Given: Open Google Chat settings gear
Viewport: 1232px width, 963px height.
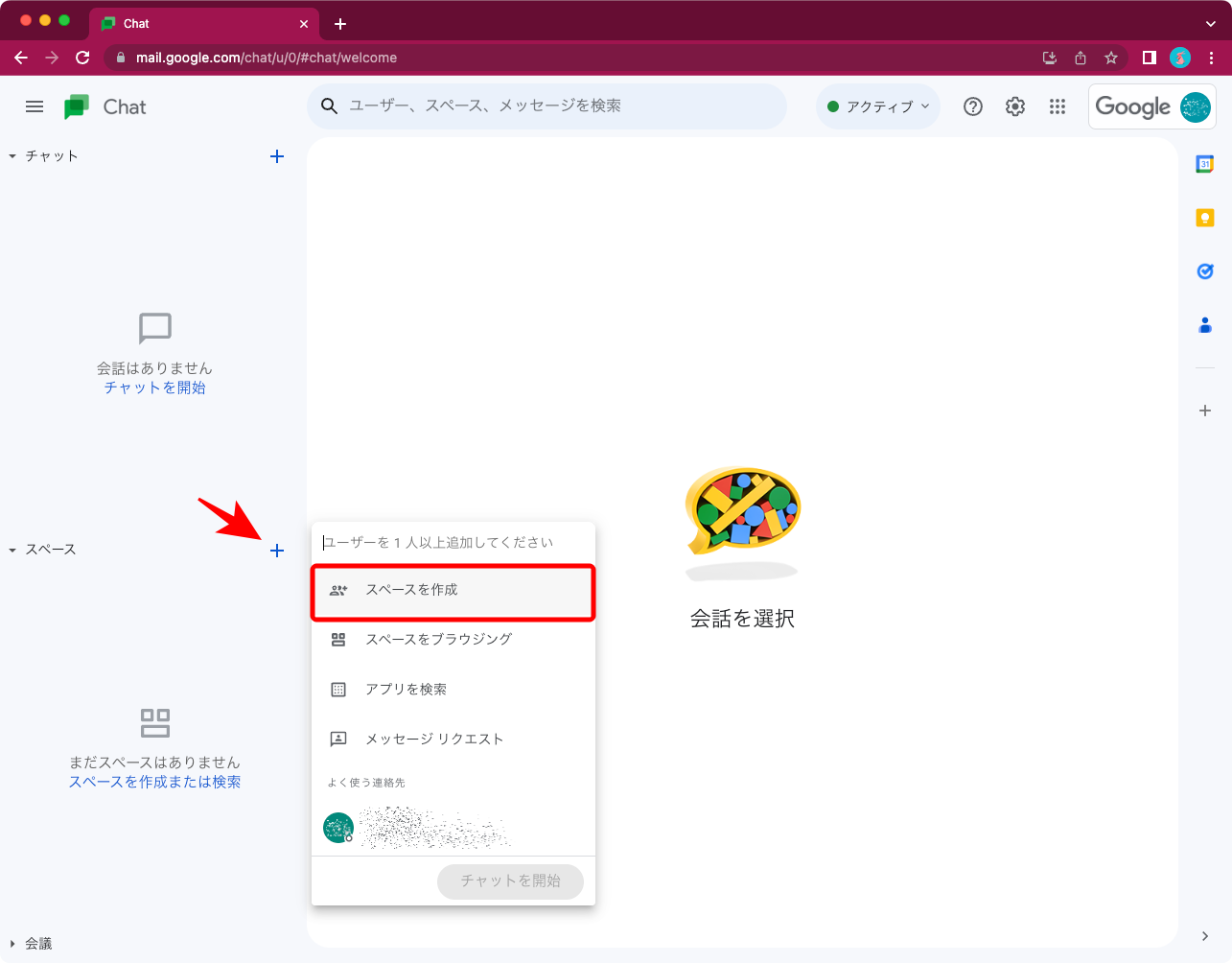Looking at the screenshot, I should (x=1014, y=106).
